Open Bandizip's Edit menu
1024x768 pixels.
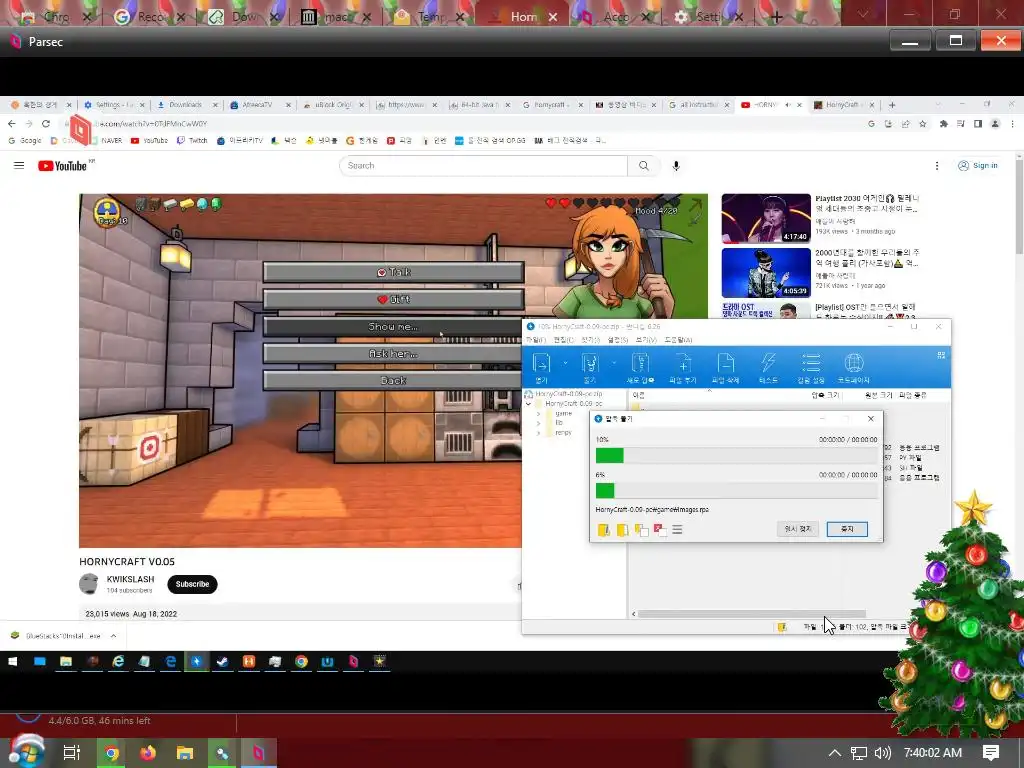564,340
